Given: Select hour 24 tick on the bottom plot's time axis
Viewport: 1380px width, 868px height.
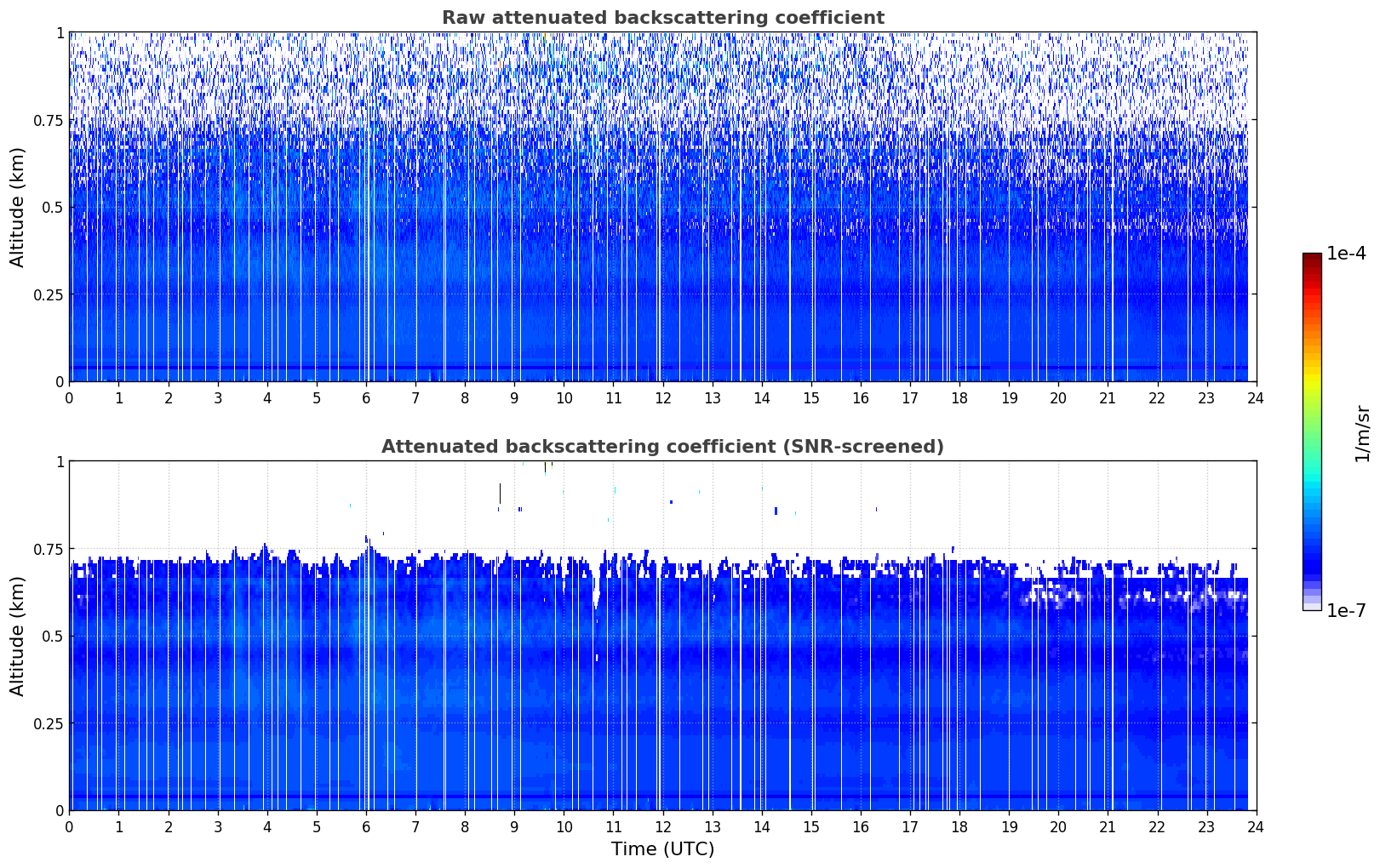Looking at the screenshot, I should tap(1256, 826).
